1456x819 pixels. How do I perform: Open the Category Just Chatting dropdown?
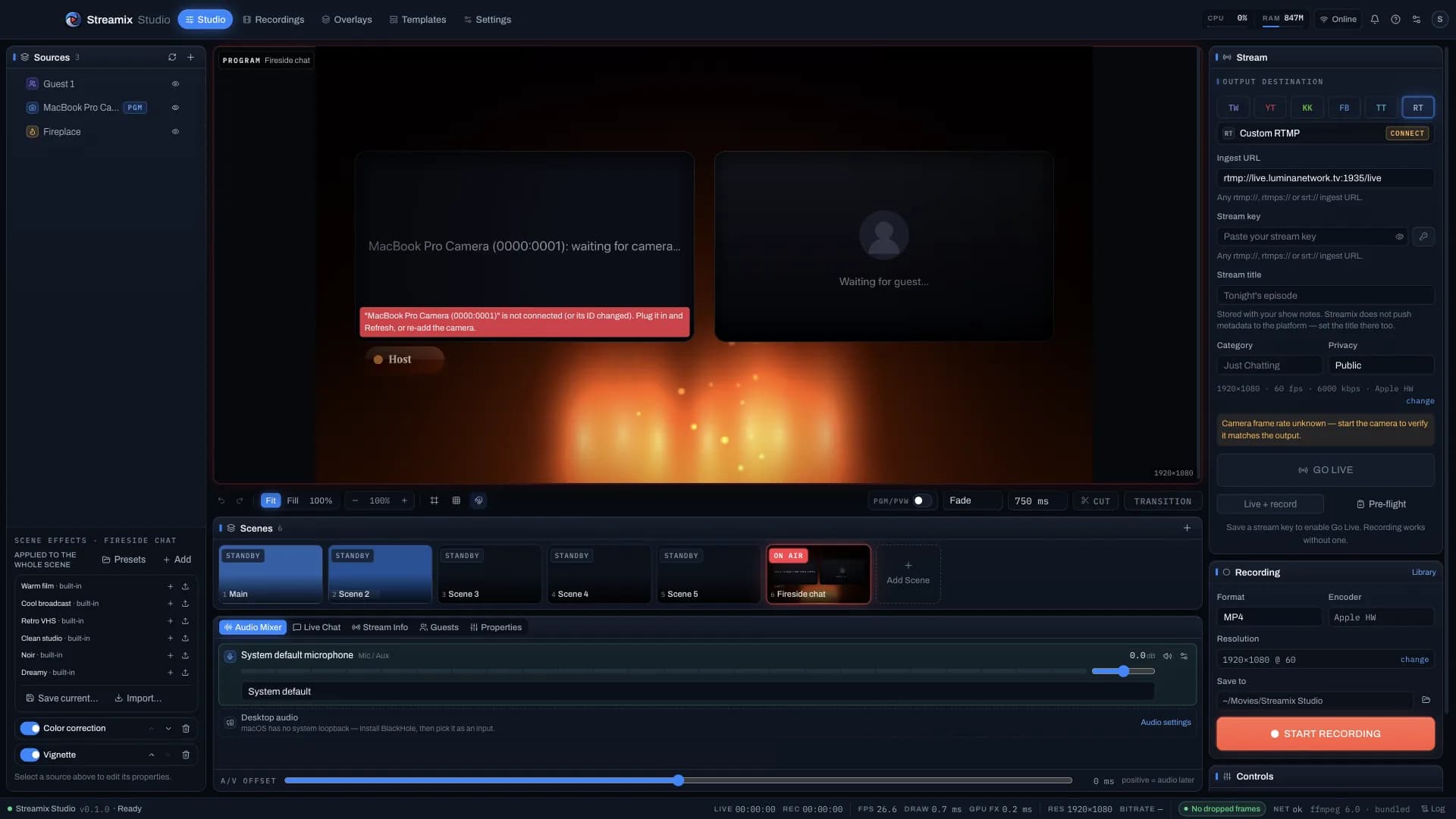click(1269, 366)
